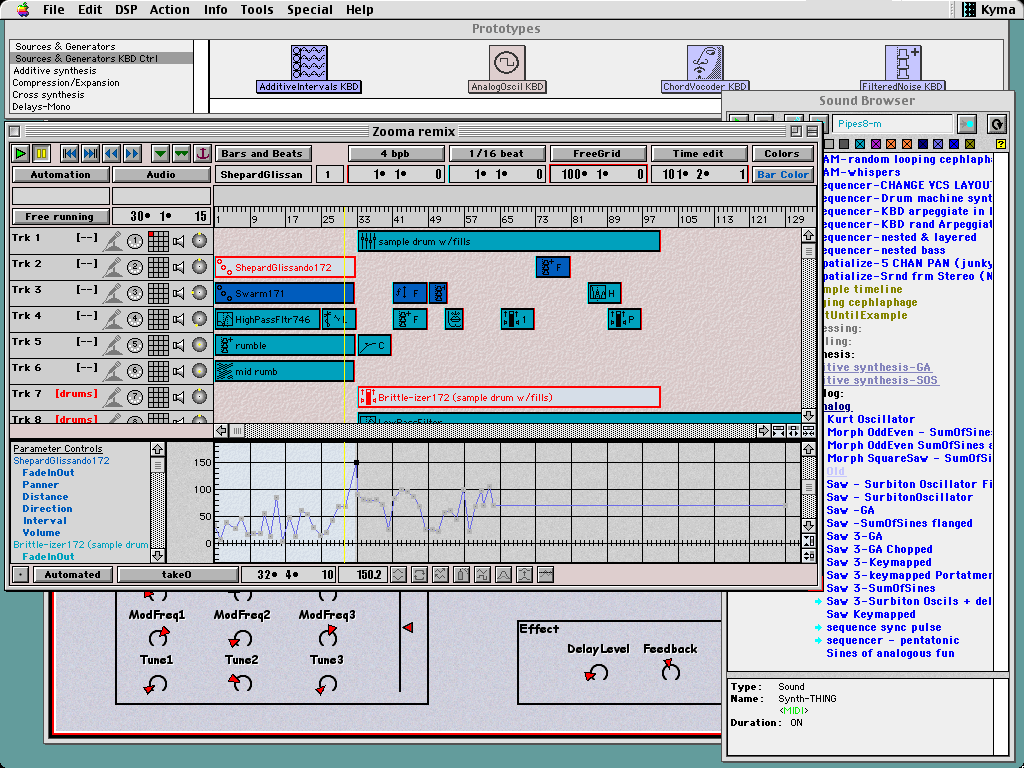Viewport: 1024px width, 768px height.
Task: Open the Automation popup
Action: click(x=61, y=174)
